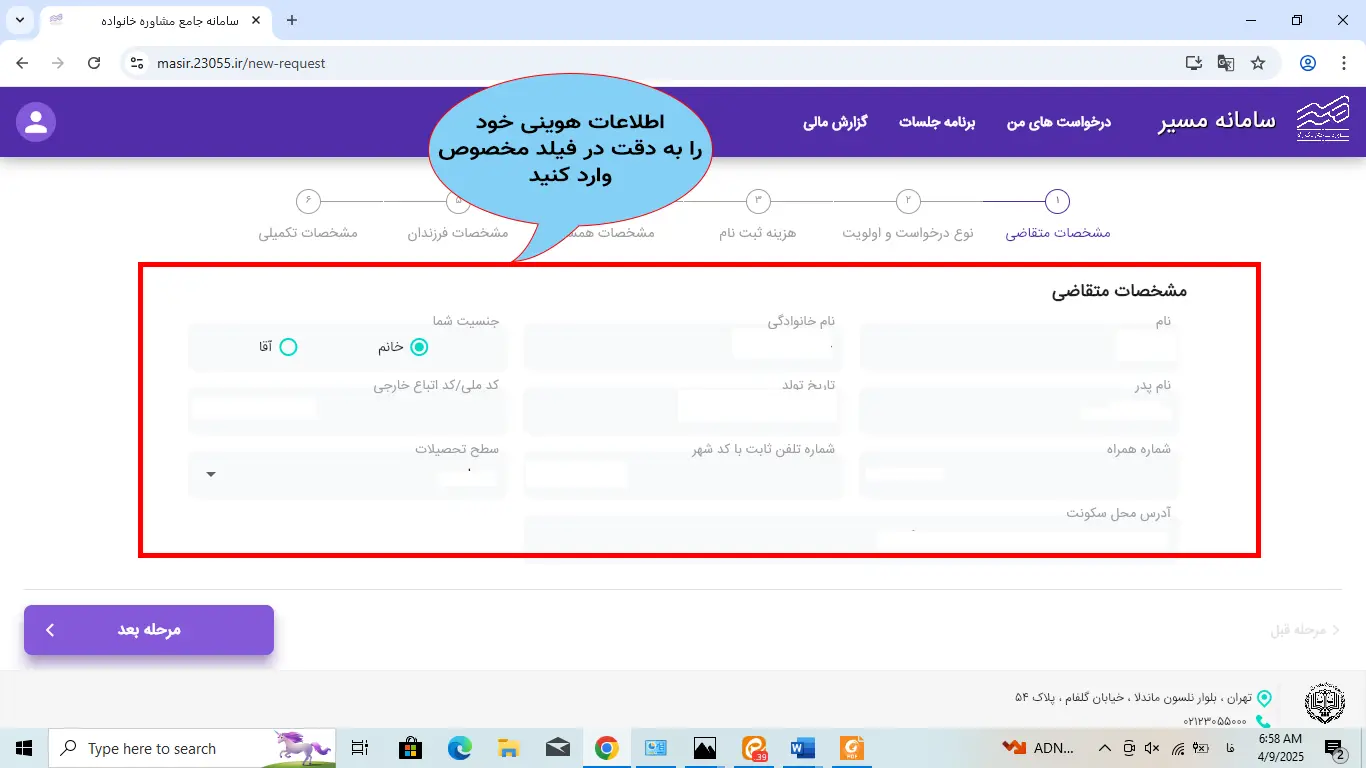Click Windows taskbar search box
Screen dimensions: 1366x768
pos(192,748)
